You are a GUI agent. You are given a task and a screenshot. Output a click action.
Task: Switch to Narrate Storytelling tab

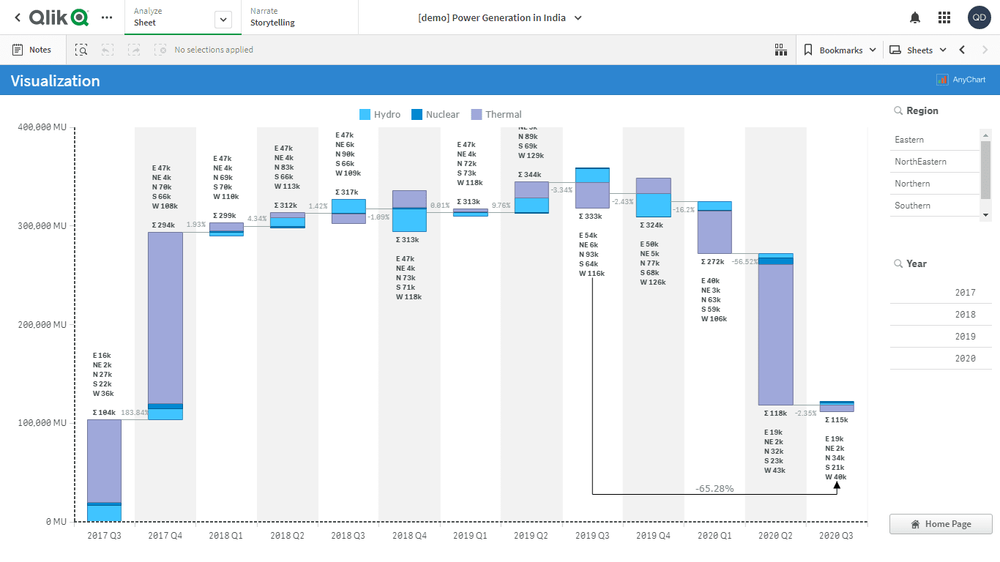click(x=272, y=17)
